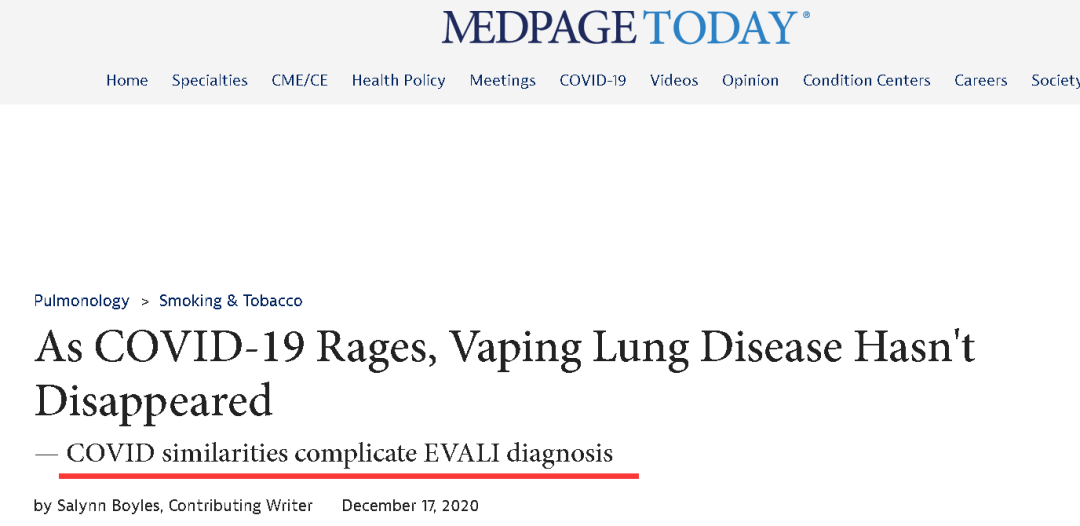
Task: Visit the Careers page
Action: click(x=981, y=81)
